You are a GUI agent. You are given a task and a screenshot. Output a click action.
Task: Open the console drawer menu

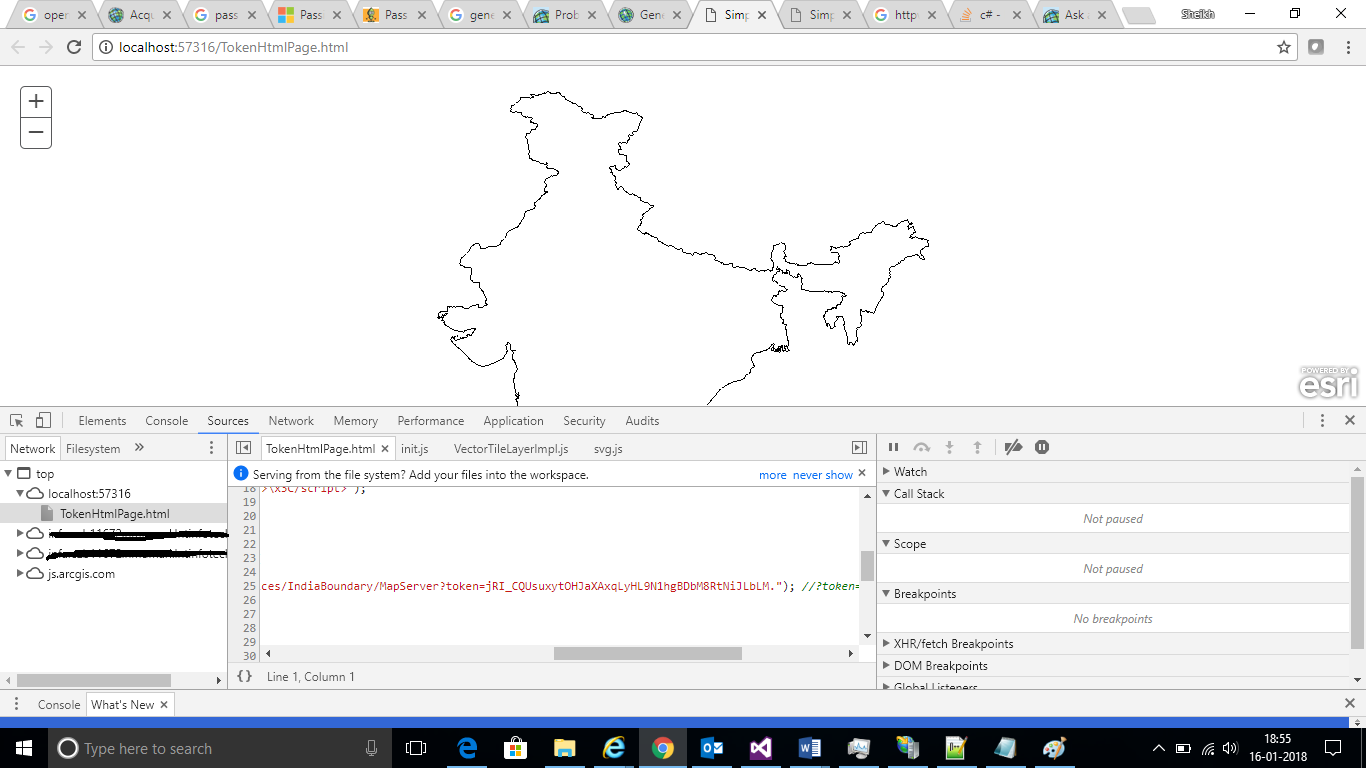[x=16, y=704]
